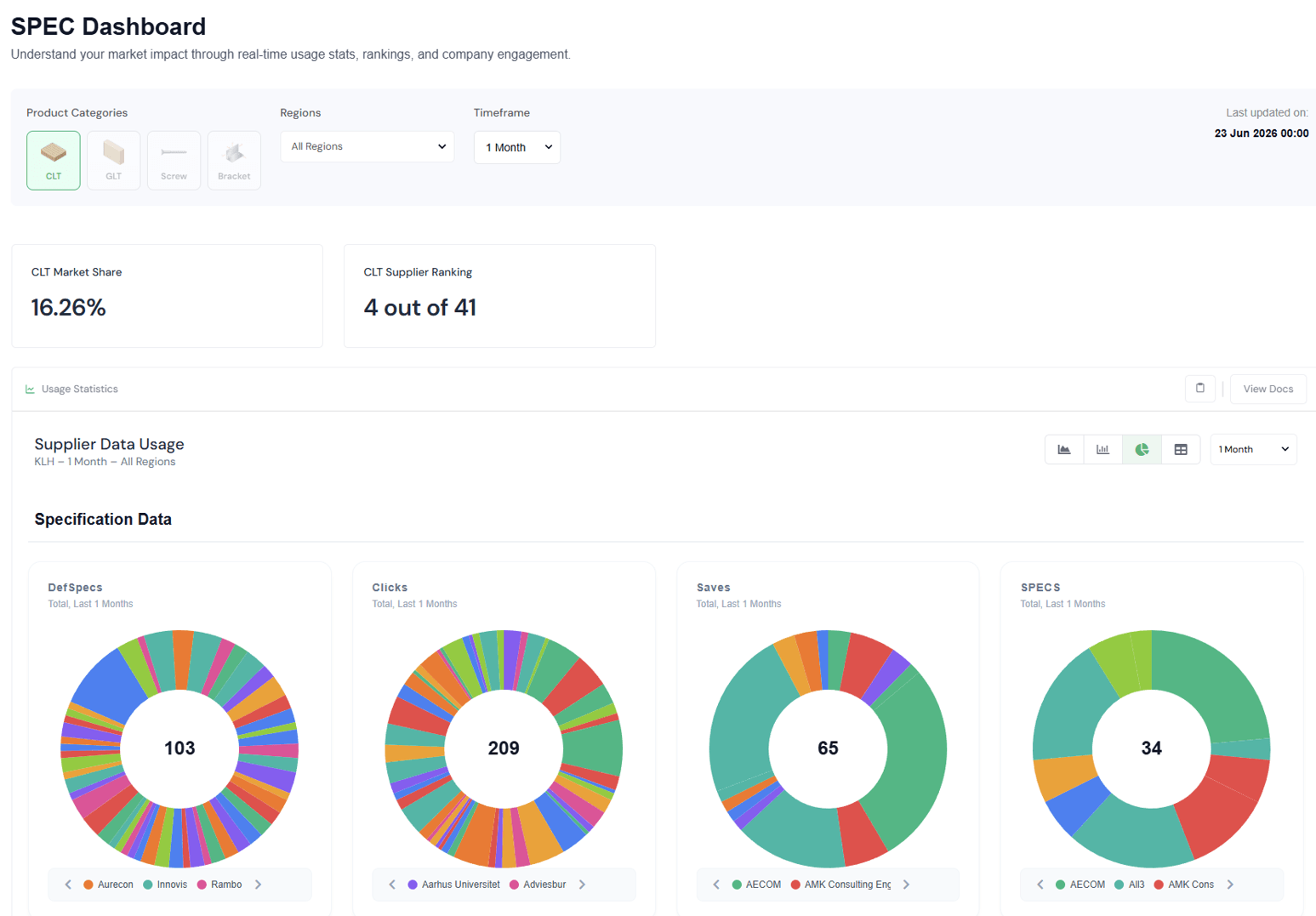1316x916 pixels.
Task: Switch to pie chart view
Action: [1142, 449]
